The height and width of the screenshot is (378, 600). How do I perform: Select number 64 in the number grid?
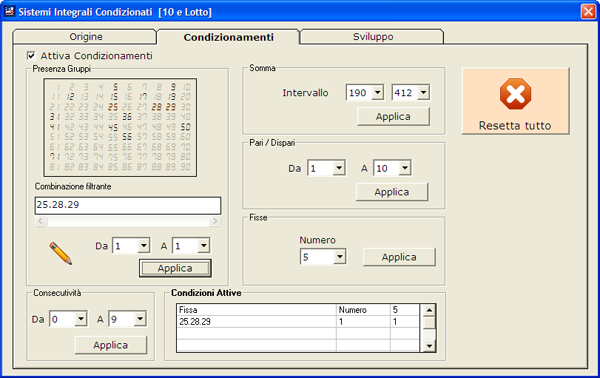click(98, 147)
